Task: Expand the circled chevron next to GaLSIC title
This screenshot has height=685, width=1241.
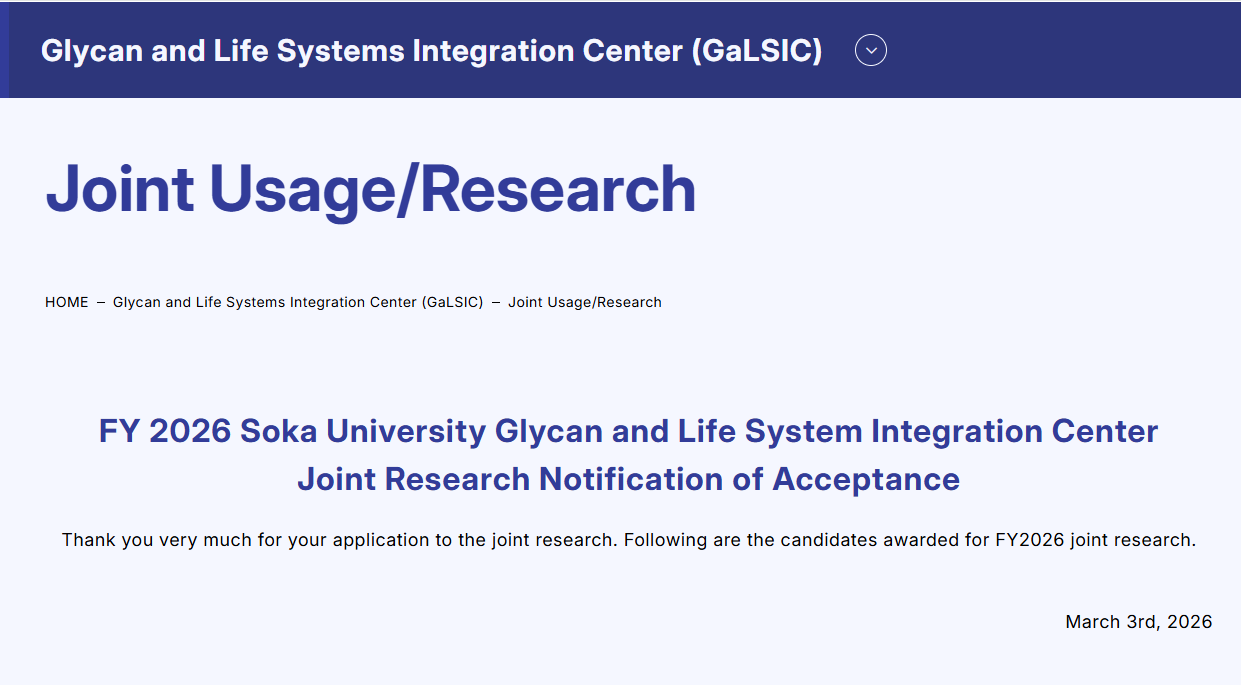Action: click(x=871, y=50)
